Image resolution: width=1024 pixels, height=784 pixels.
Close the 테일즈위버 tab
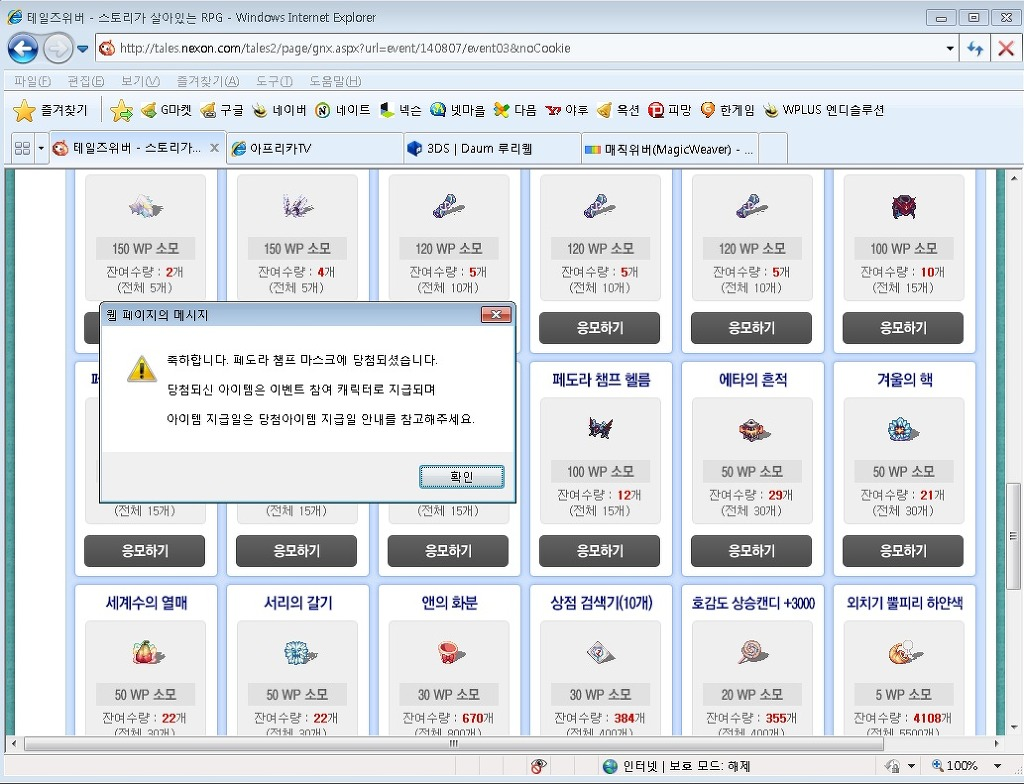pos(214,148)
